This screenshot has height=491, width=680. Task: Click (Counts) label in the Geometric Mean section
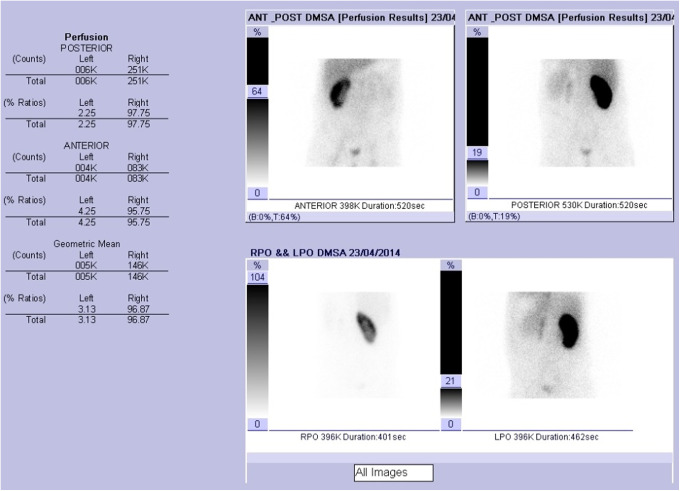point(29,255)
